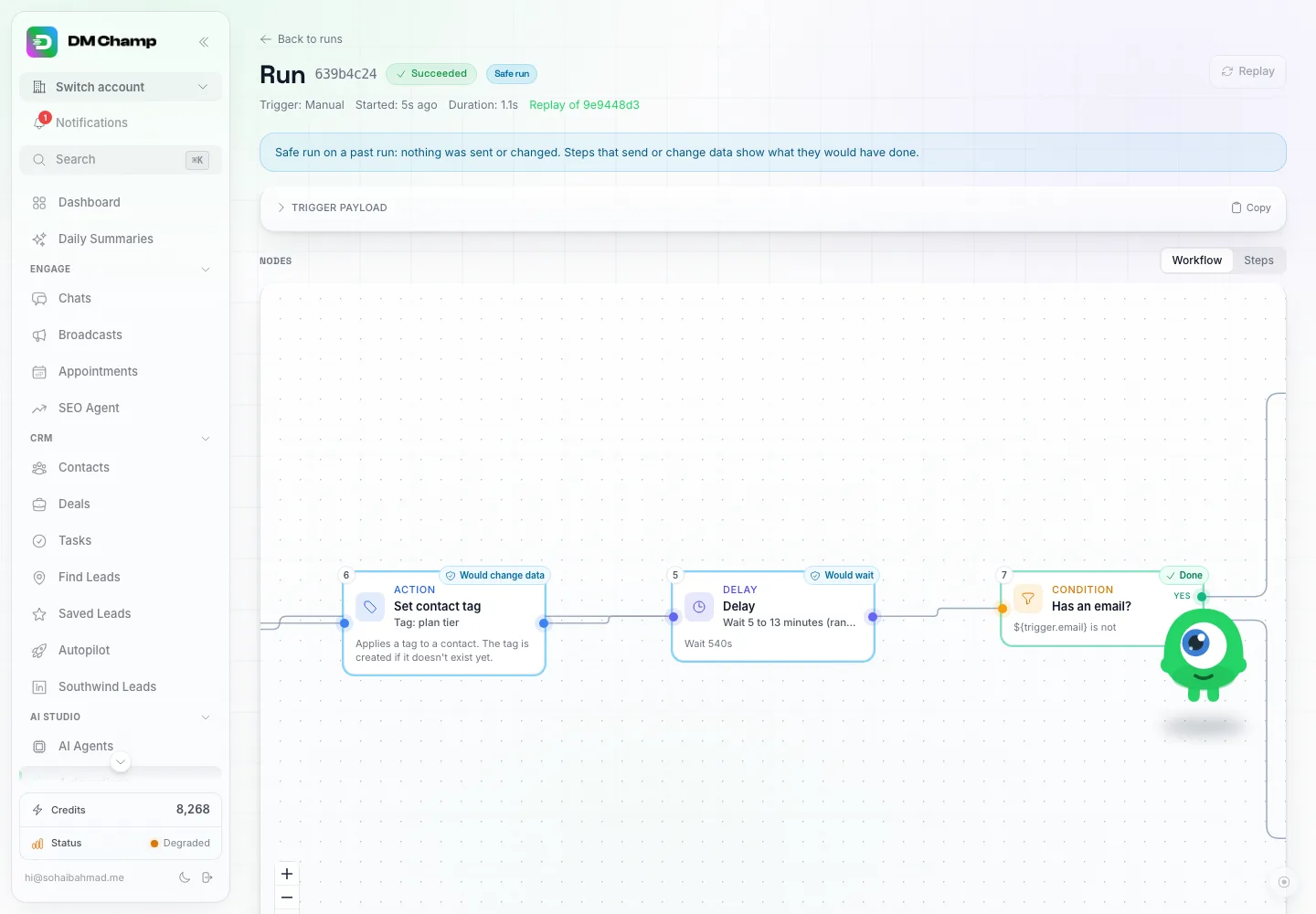Click the Credits 8,268 row
The height and width of the screenshot is (914, 1316).
tap(121, 810)
